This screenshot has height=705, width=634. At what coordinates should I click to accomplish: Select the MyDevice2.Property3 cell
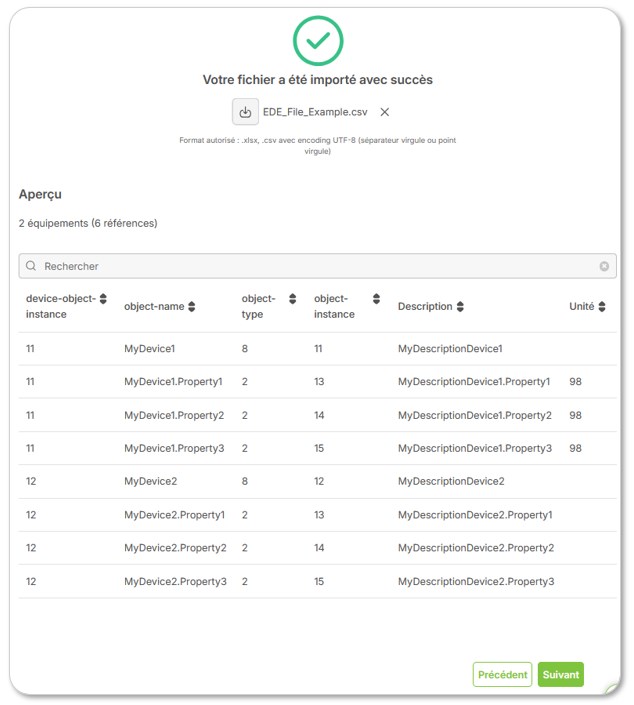[175, 581]
